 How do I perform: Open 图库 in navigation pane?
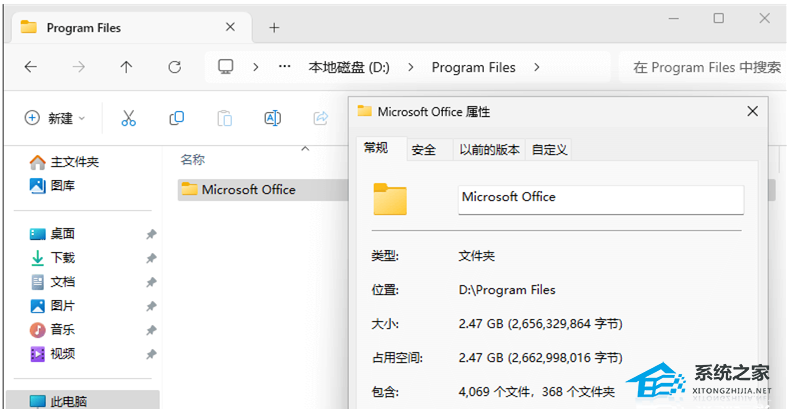coord(52,186)
